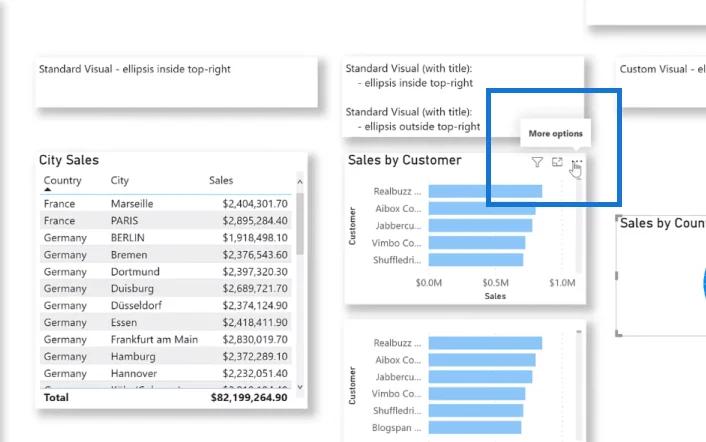Select the text box 'Standard Visual - ellipsis inside top-right'

pos(177,82)
